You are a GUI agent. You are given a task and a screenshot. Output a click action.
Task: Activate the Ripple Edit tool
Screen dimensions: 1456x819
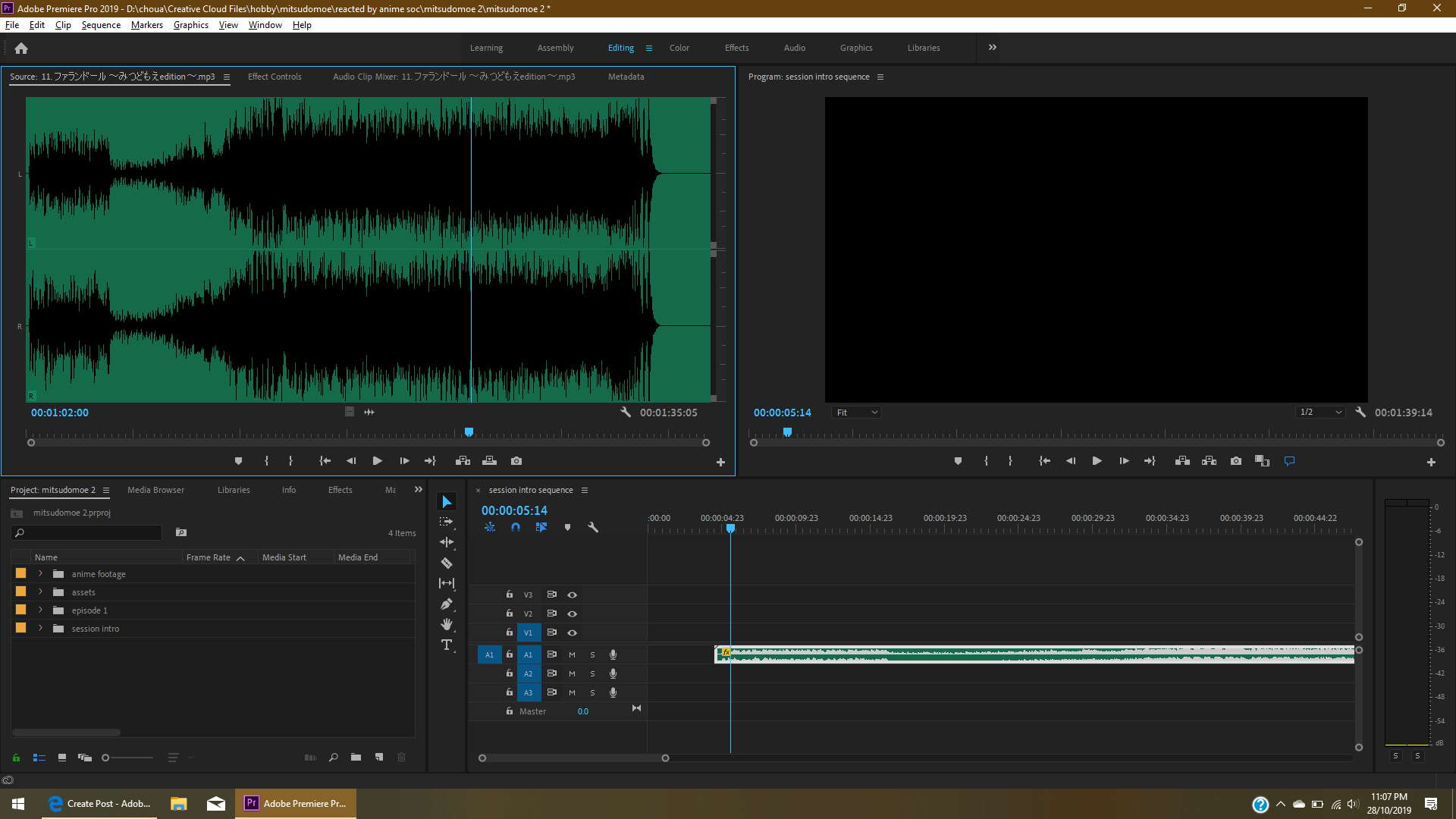click(447, 542)
